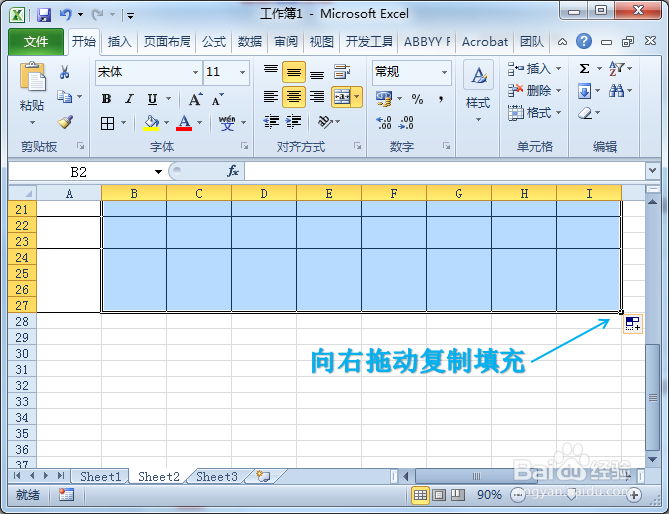
Task: Switch to the 页面布局 Page Layout tab
Action: point(166,41)
